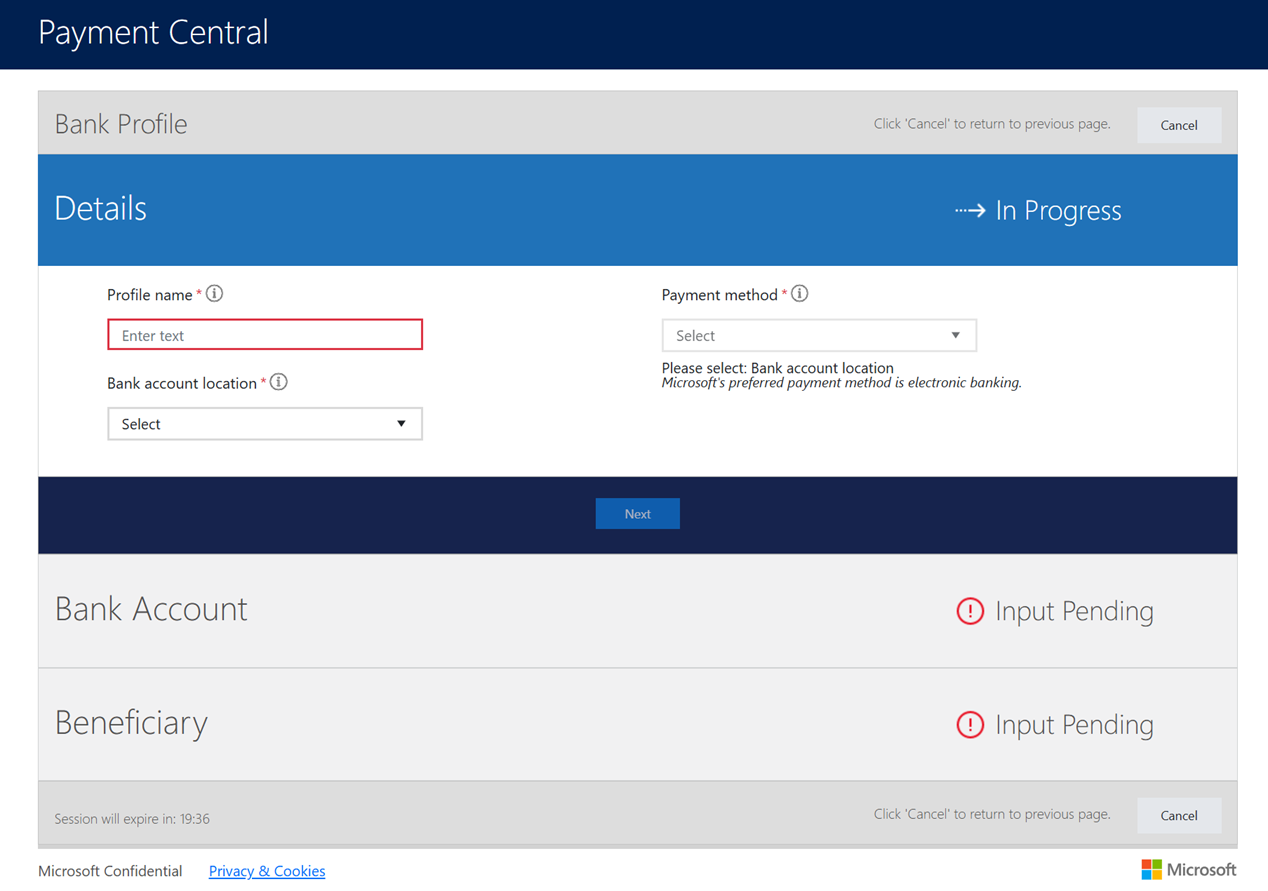Expand the Beneficiary section
The width and height of the screenshot is (1268, 891).
tap(131, 723)
